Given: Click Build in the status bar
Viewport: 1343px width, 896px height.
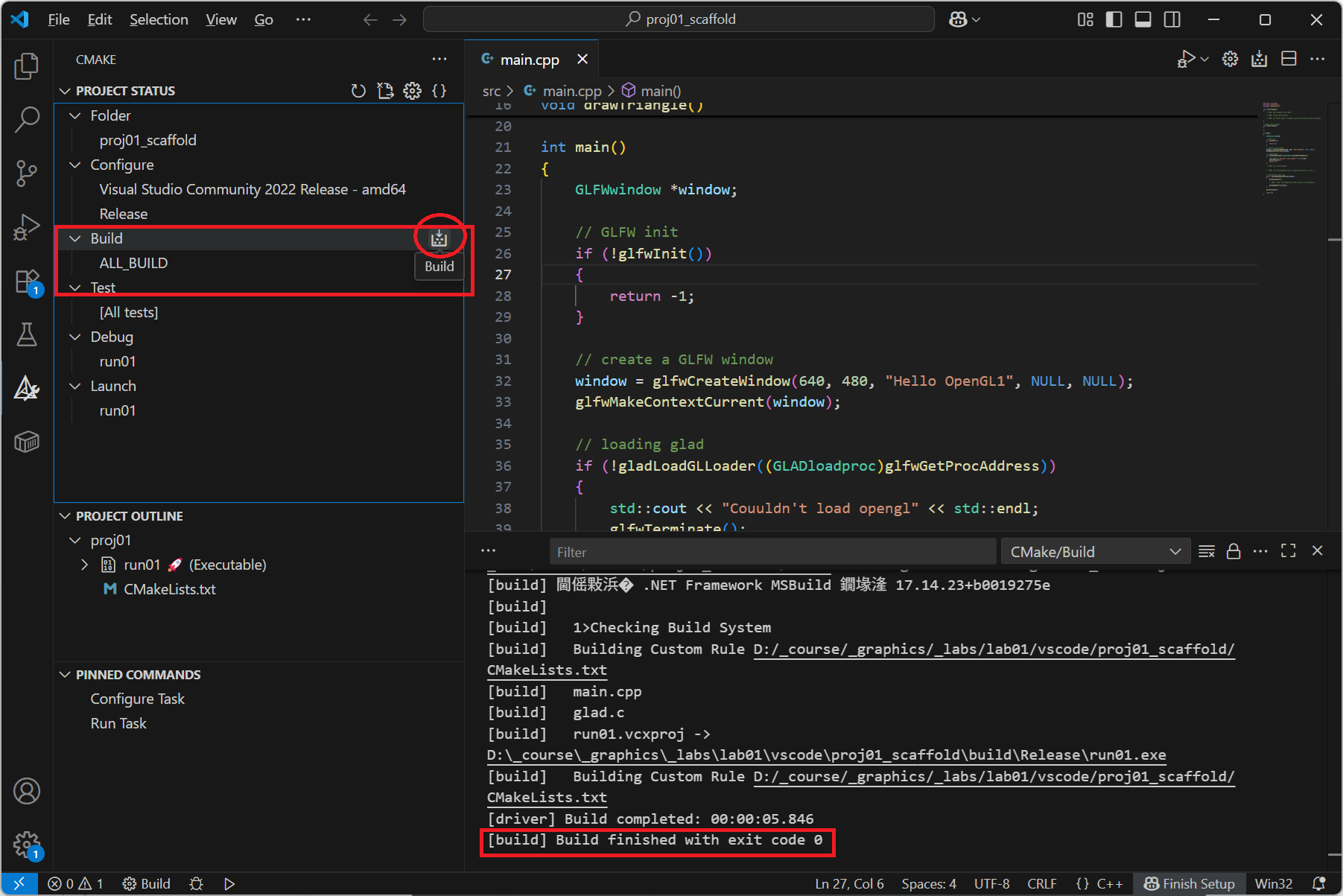Looking at the screenshot, I should (x=147, y=883).
